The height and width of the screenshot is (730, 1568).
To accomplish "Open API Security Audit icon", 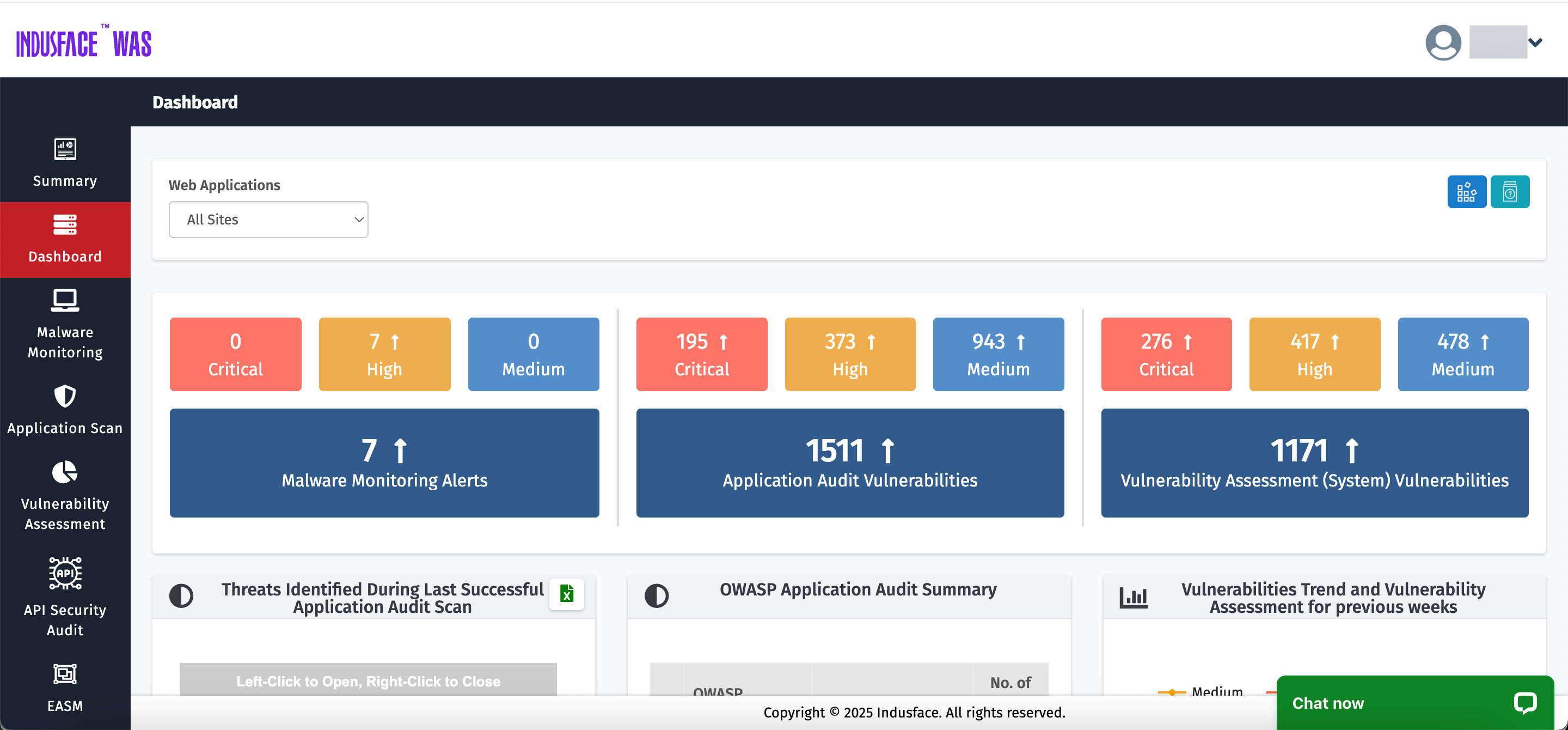I will 65,574.
